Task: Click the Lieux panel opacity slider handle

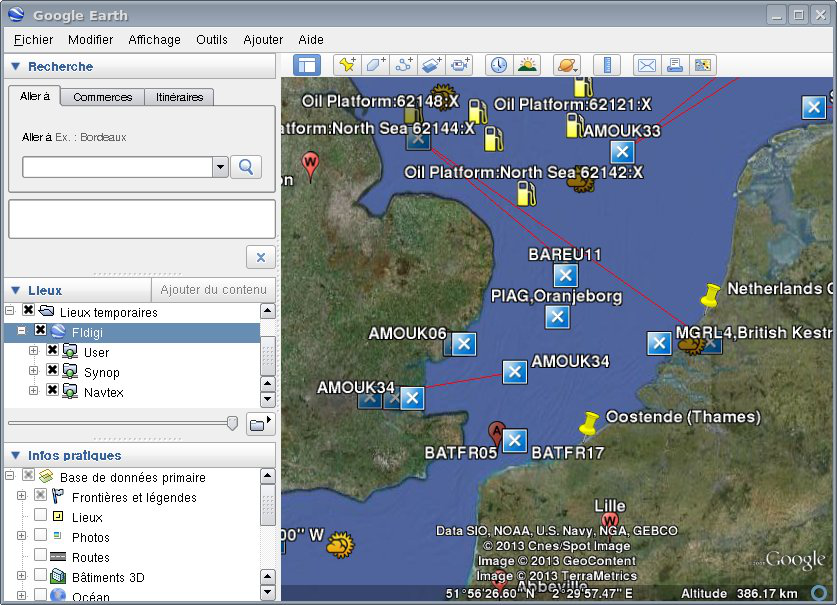Action: (x=232, y=423)
